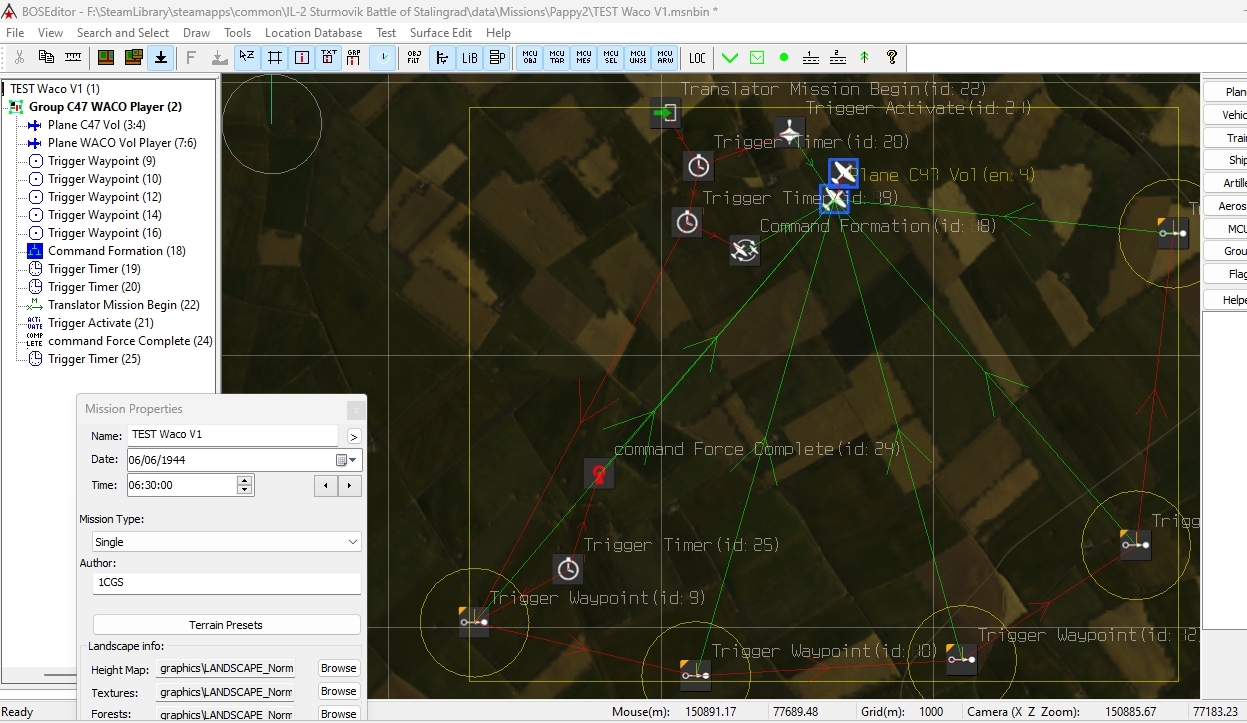
Task: Click the GRP group toolbar icon
Action: (x=353, y=58)
